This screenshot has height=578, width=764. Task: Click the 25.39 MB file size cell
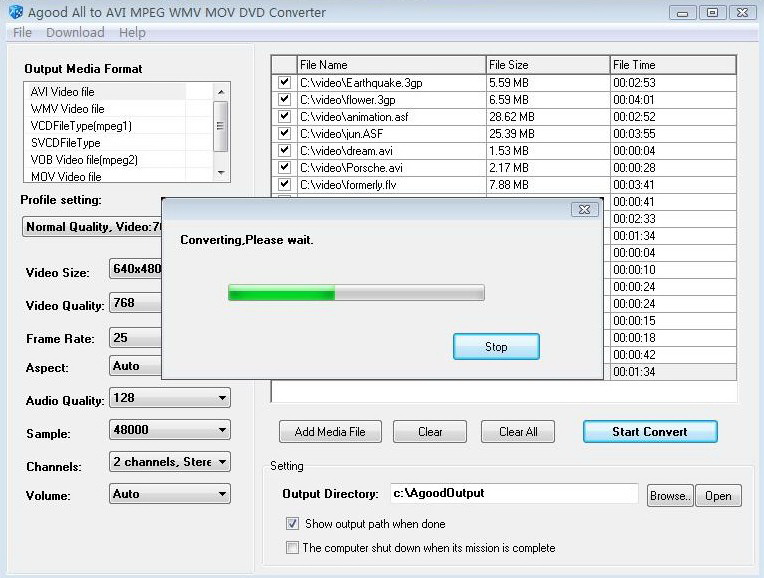548,134
